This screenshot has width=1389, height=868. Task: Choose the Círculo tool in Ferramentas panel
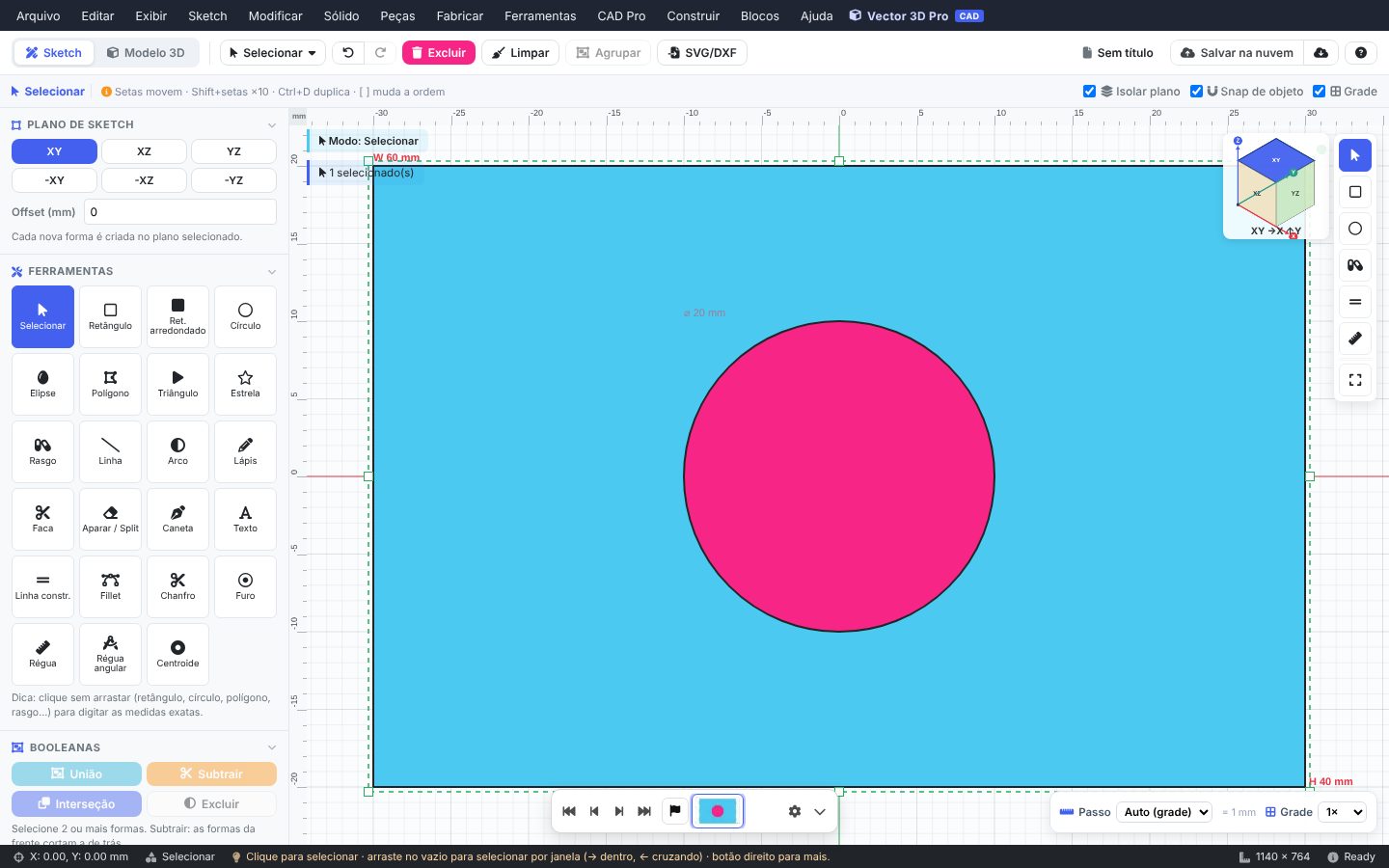245,316
